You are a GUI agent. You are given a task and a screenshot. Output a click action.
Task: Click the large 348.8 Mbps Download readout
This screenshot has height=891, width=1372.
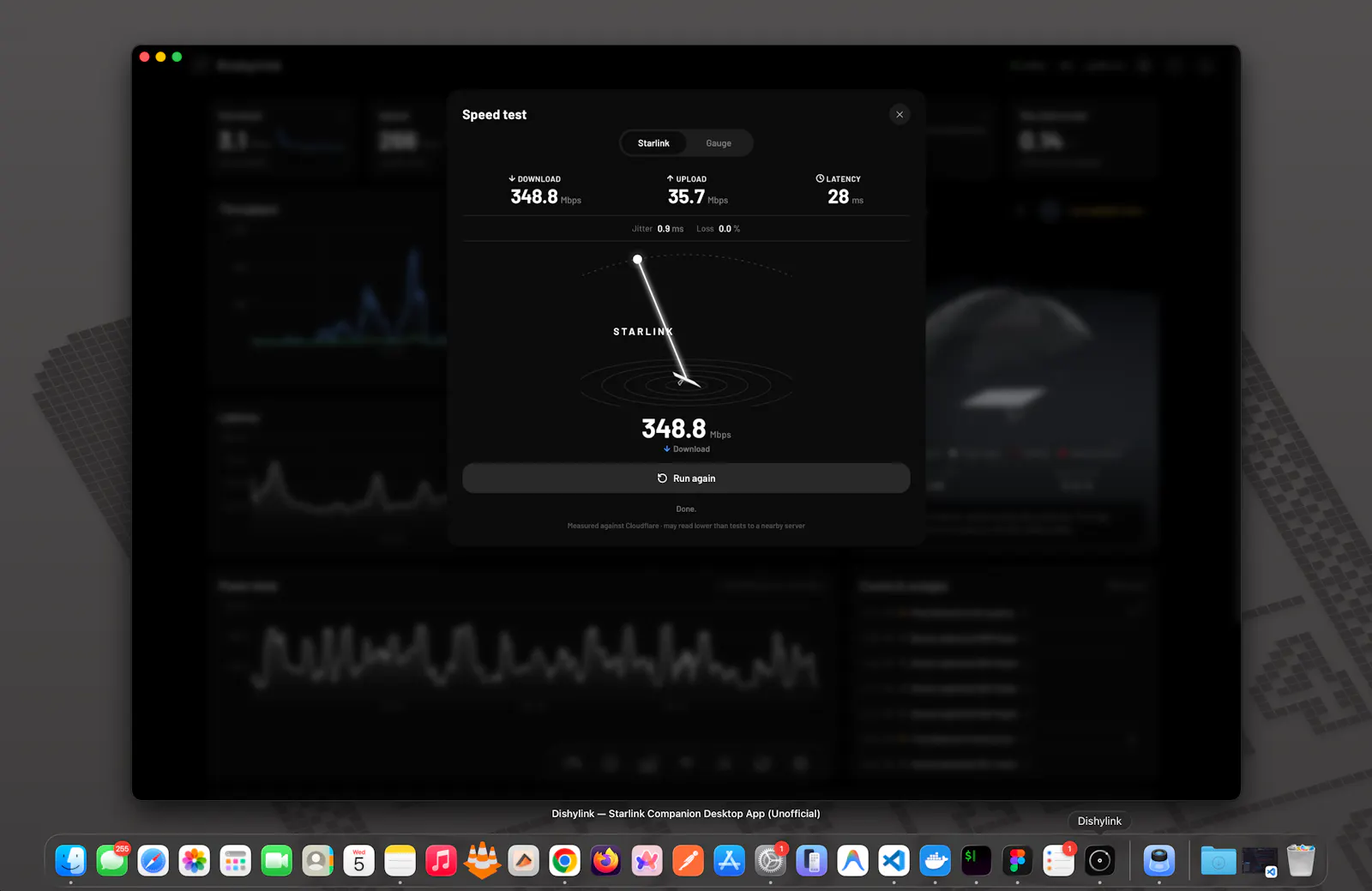[x=686, y=435]
